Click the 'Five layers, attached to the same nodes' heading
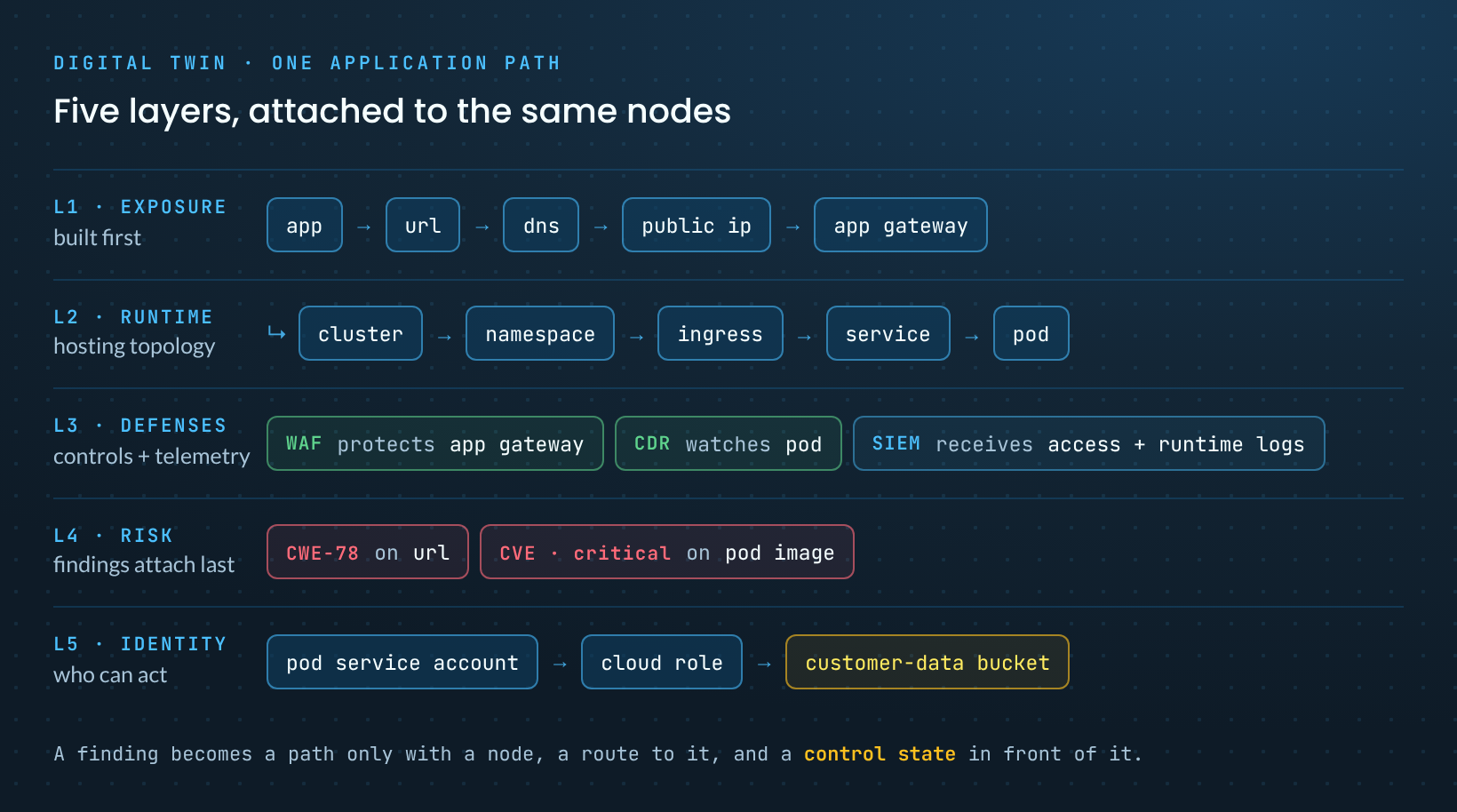Image resolution: width=1457 pixels, height=812 pixels. [392, 112]
